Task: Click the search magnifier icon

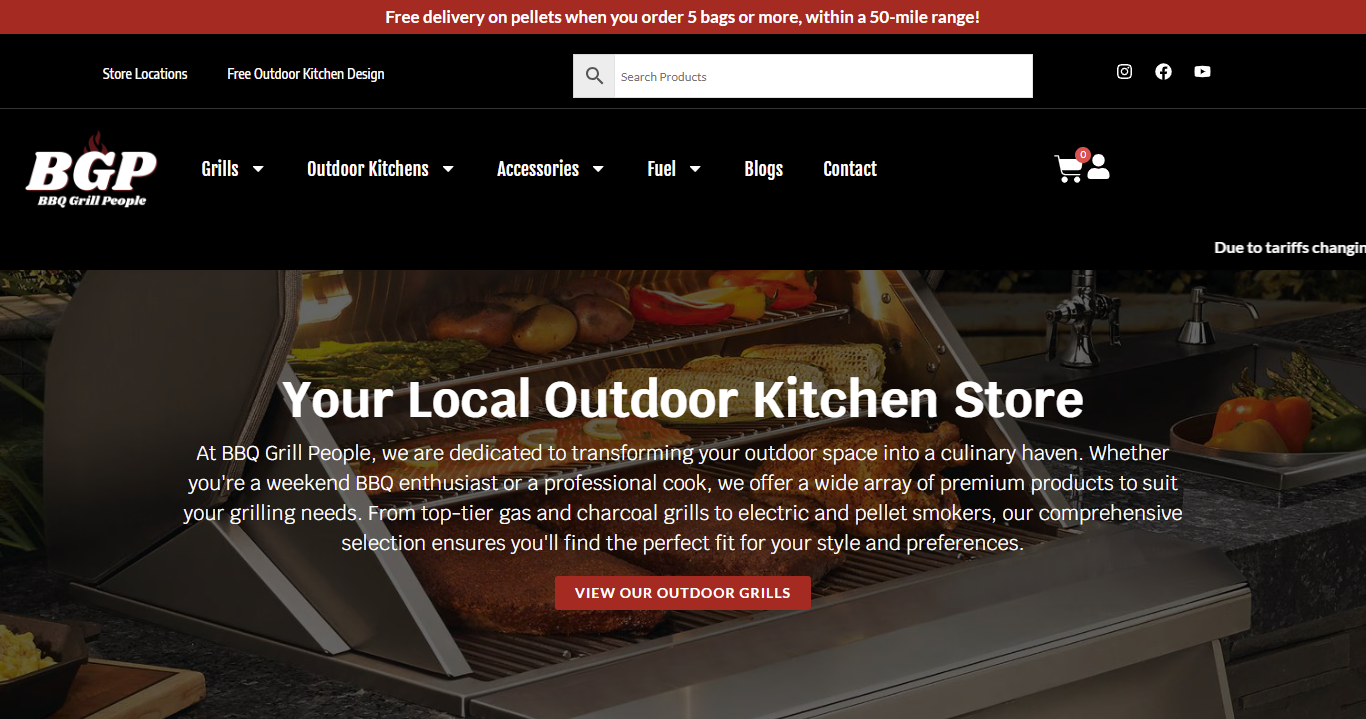Action: [x=594, y=76]
